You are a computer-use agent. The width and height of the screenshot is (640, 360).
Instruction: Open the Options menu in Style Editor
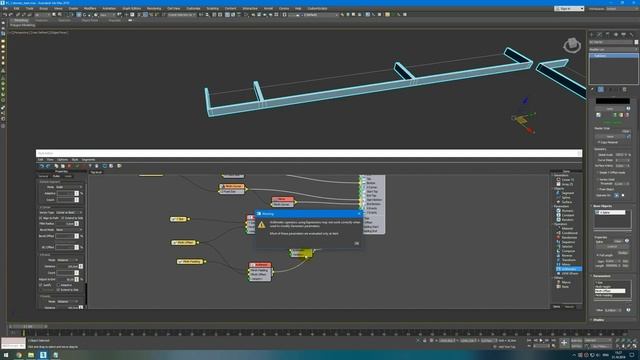coord(62,160)
